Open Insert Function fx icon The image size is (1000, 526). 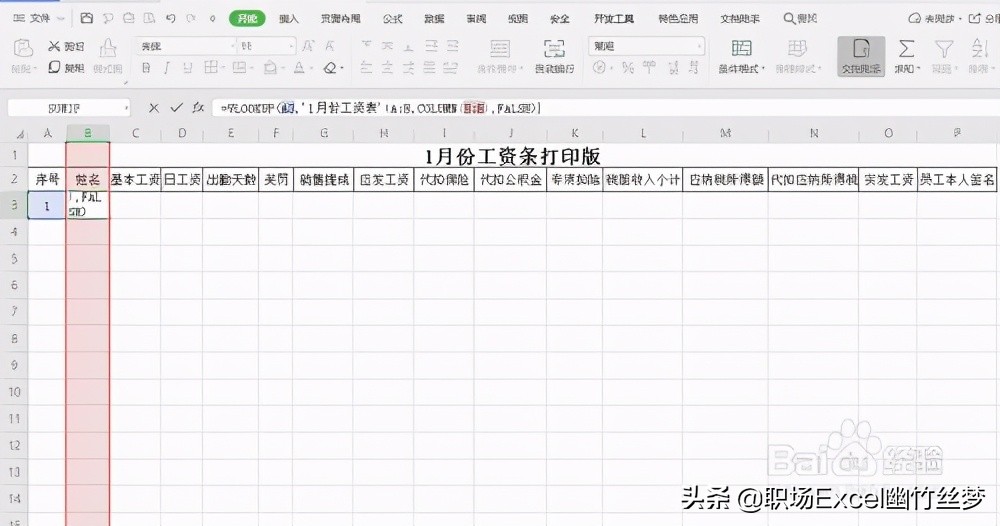(x=198, y=107)
